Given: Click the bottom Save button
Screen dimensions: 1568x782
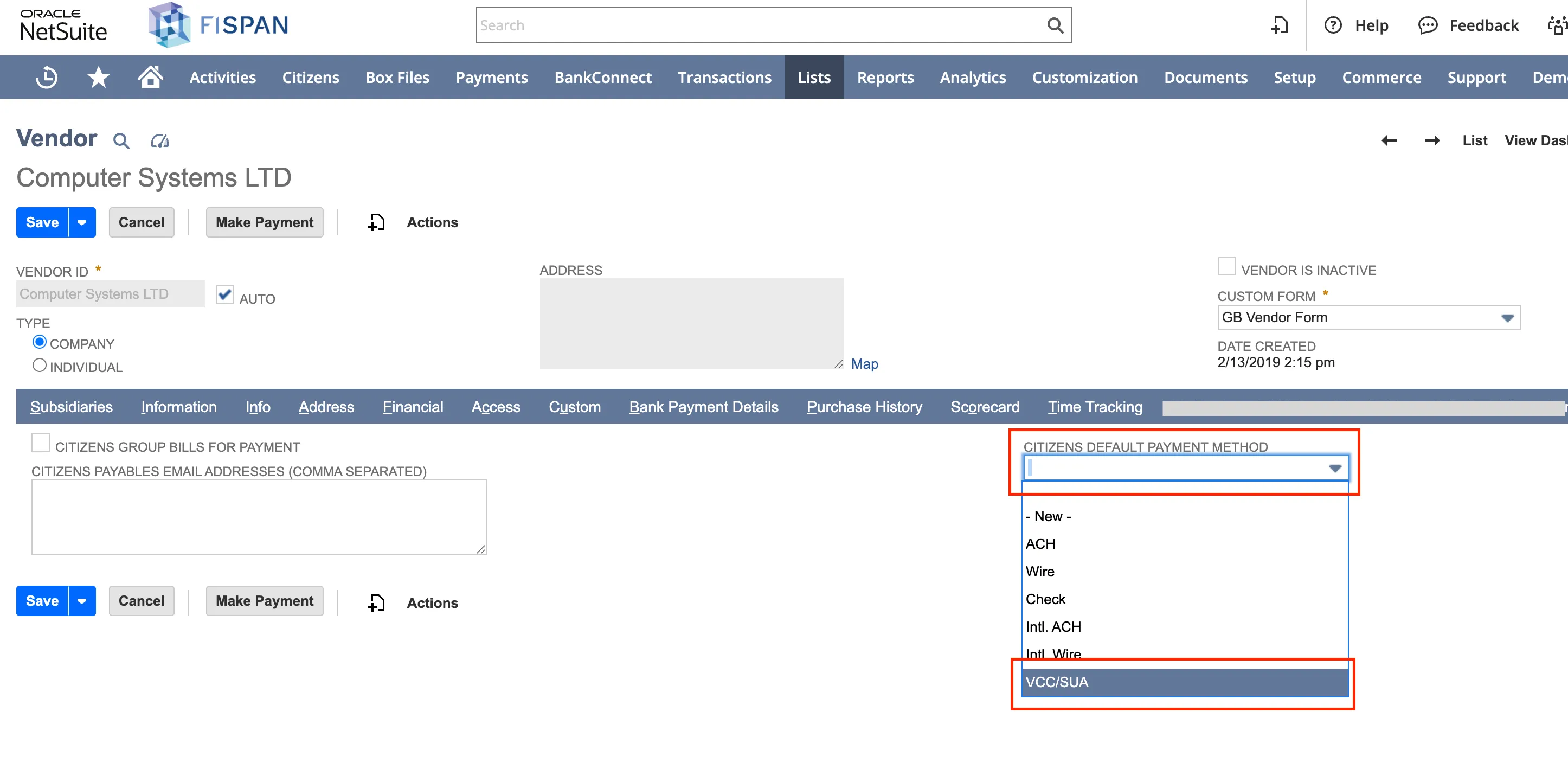Looking at the screenshot, I should click(42, 601).
